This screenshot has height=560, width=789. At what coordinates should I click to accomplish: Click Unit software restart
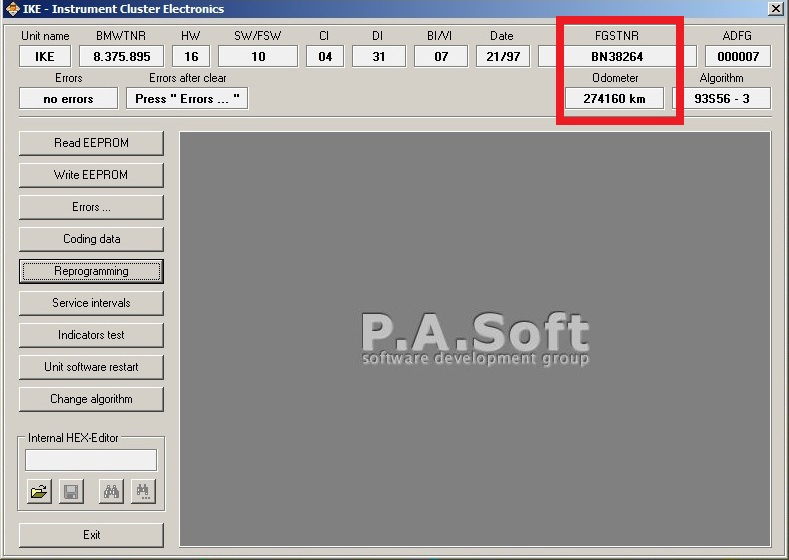click(x=91, y=367)
